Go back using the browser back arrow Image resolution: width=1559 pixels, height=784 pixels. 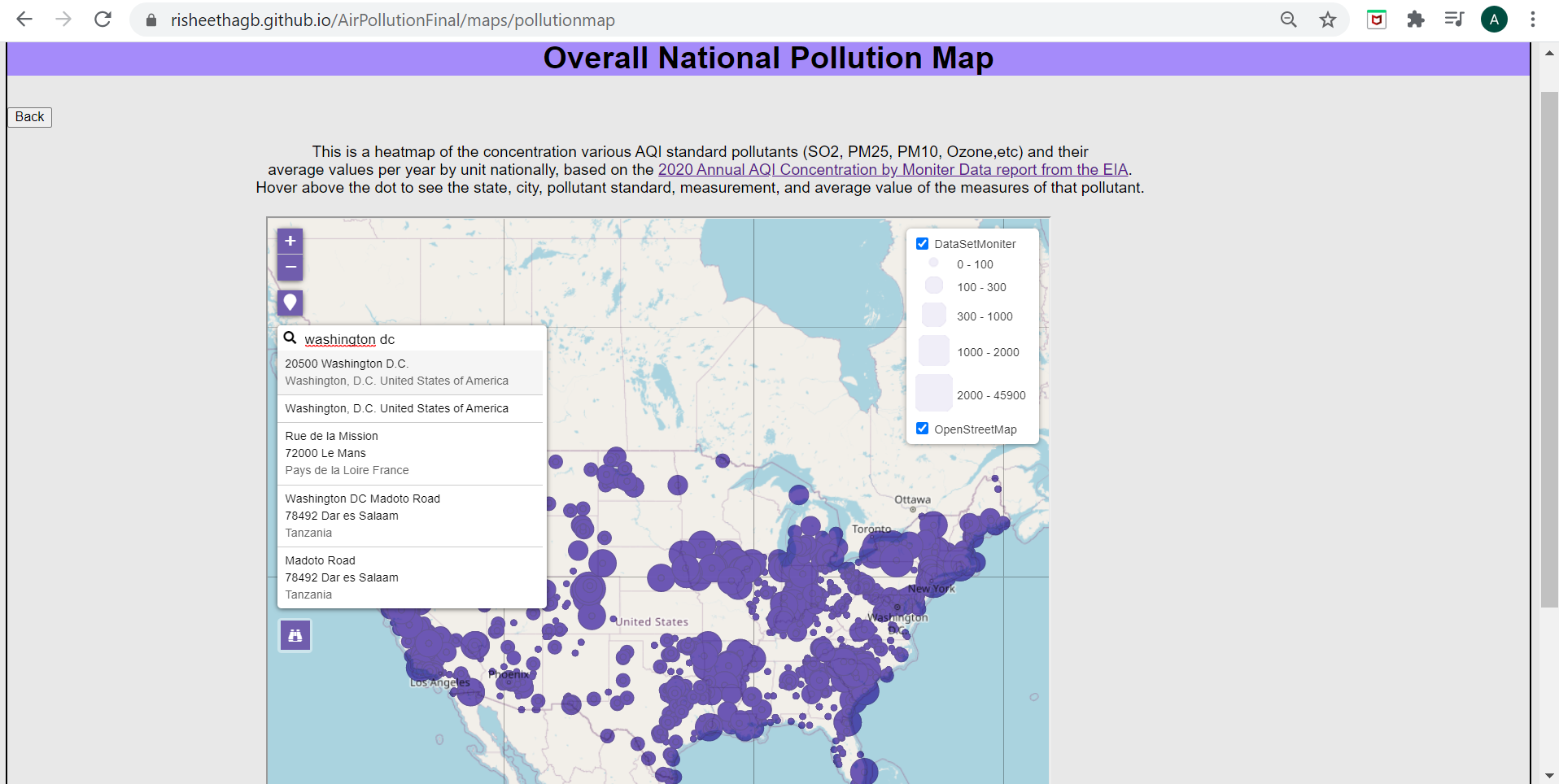[x=24, y=20]
